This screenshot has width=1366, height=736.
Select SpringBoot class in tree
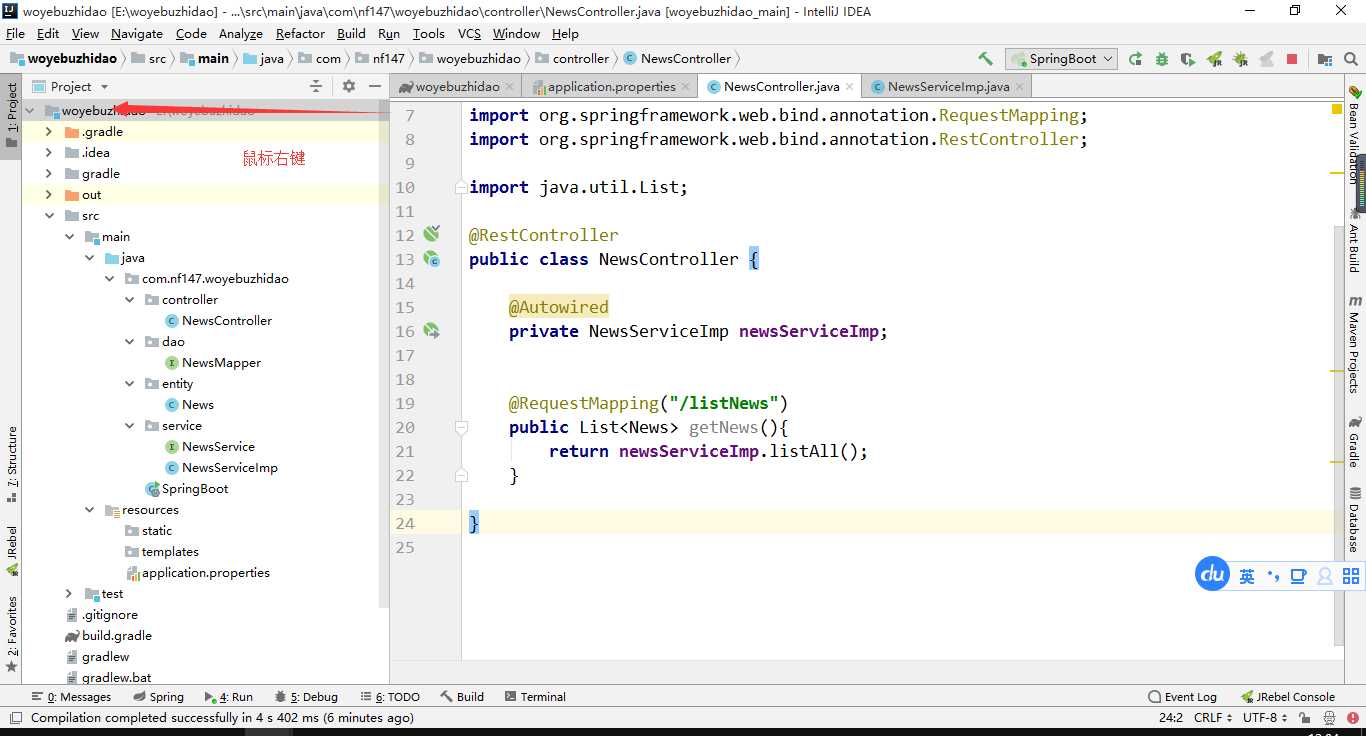point(187,489)
